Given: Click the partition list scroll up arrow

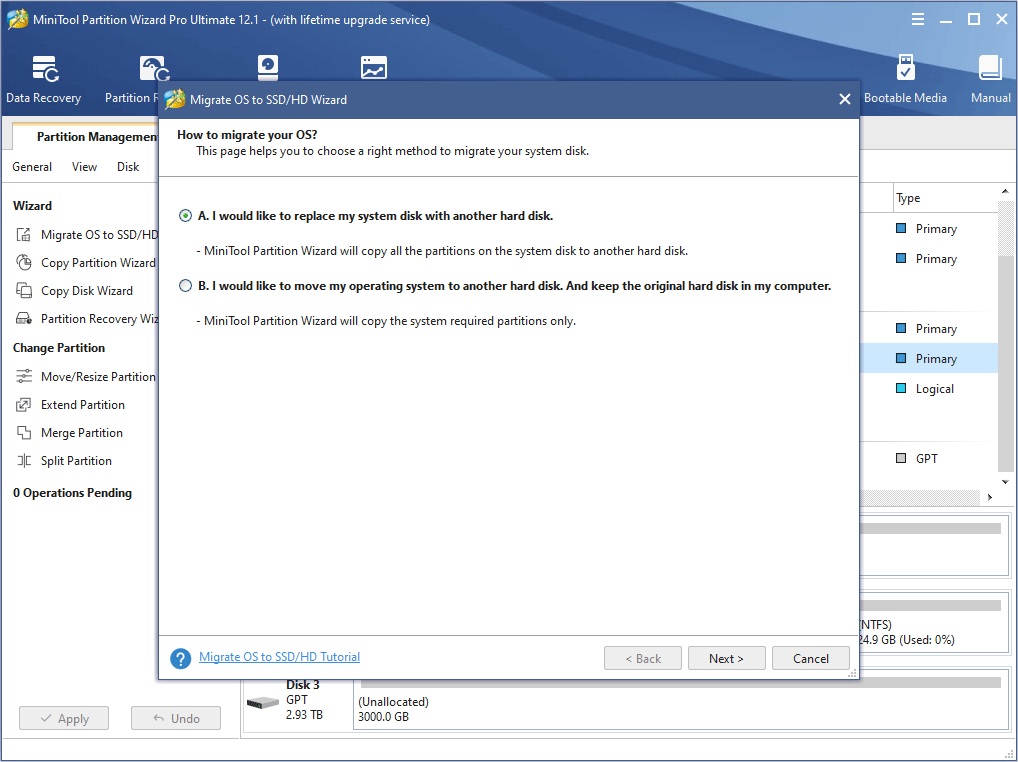Looking at the screenshot, I should tap(1005, 191).
